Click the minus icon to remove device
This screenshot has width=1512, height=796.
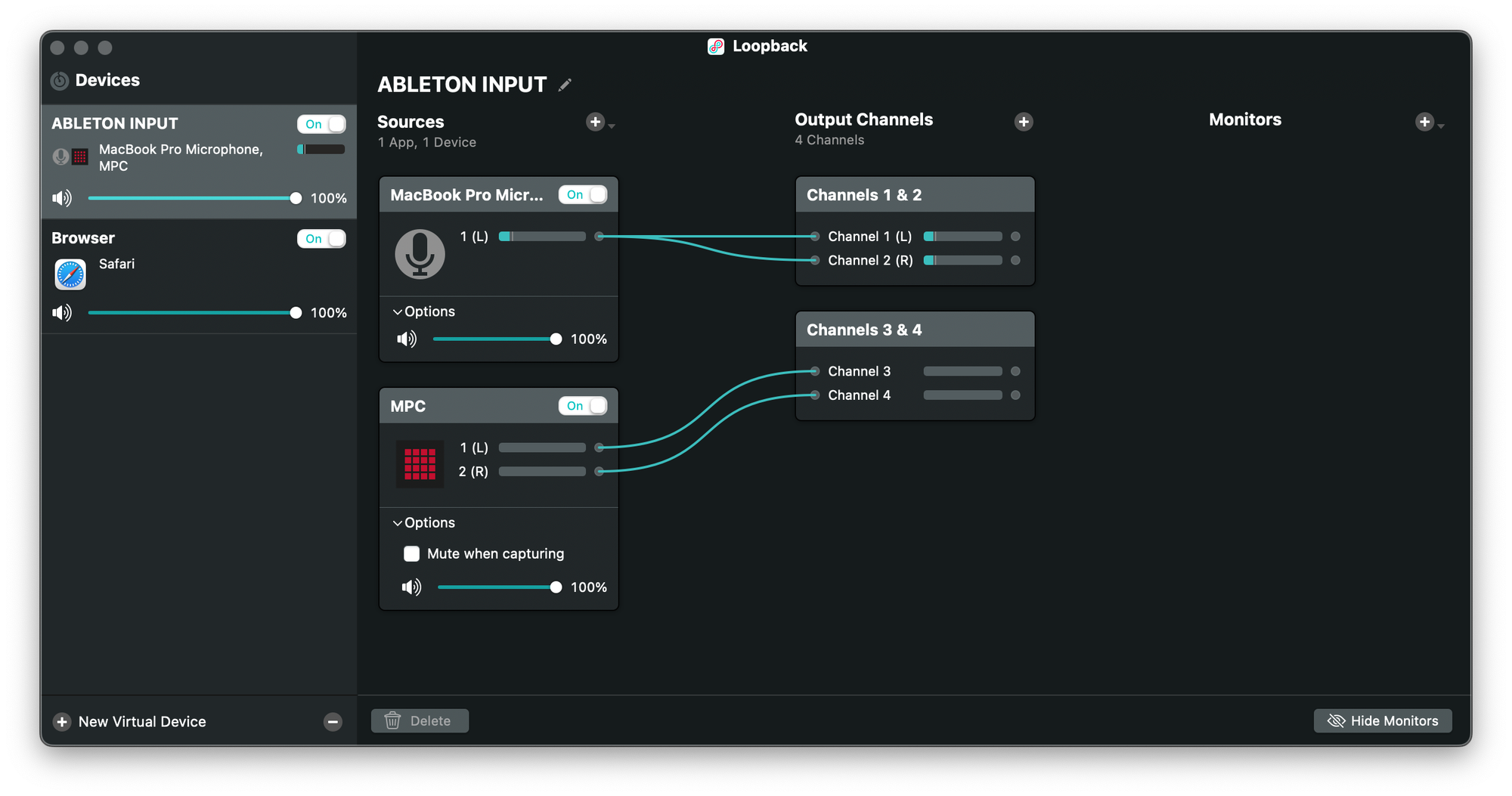pyautogui.click(x=333, y=722)
